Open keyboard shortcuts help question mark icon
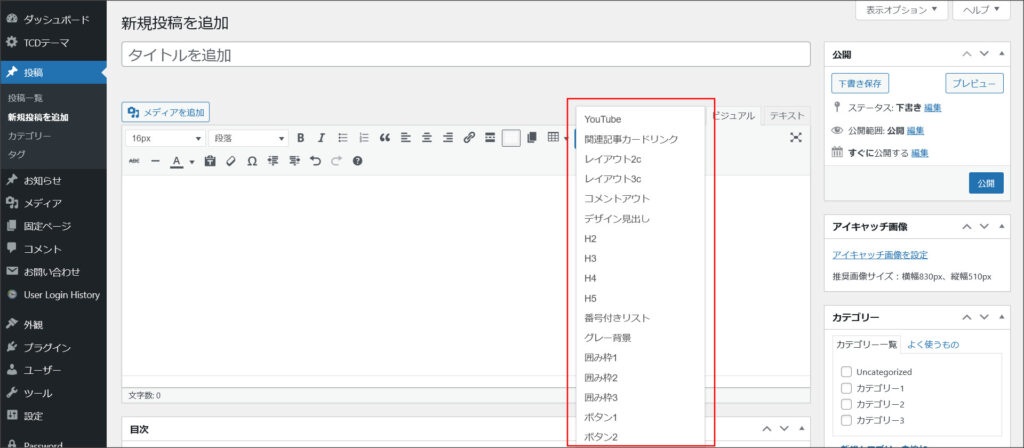Screen dimensions: 1024x448 (x=357, y=161)
